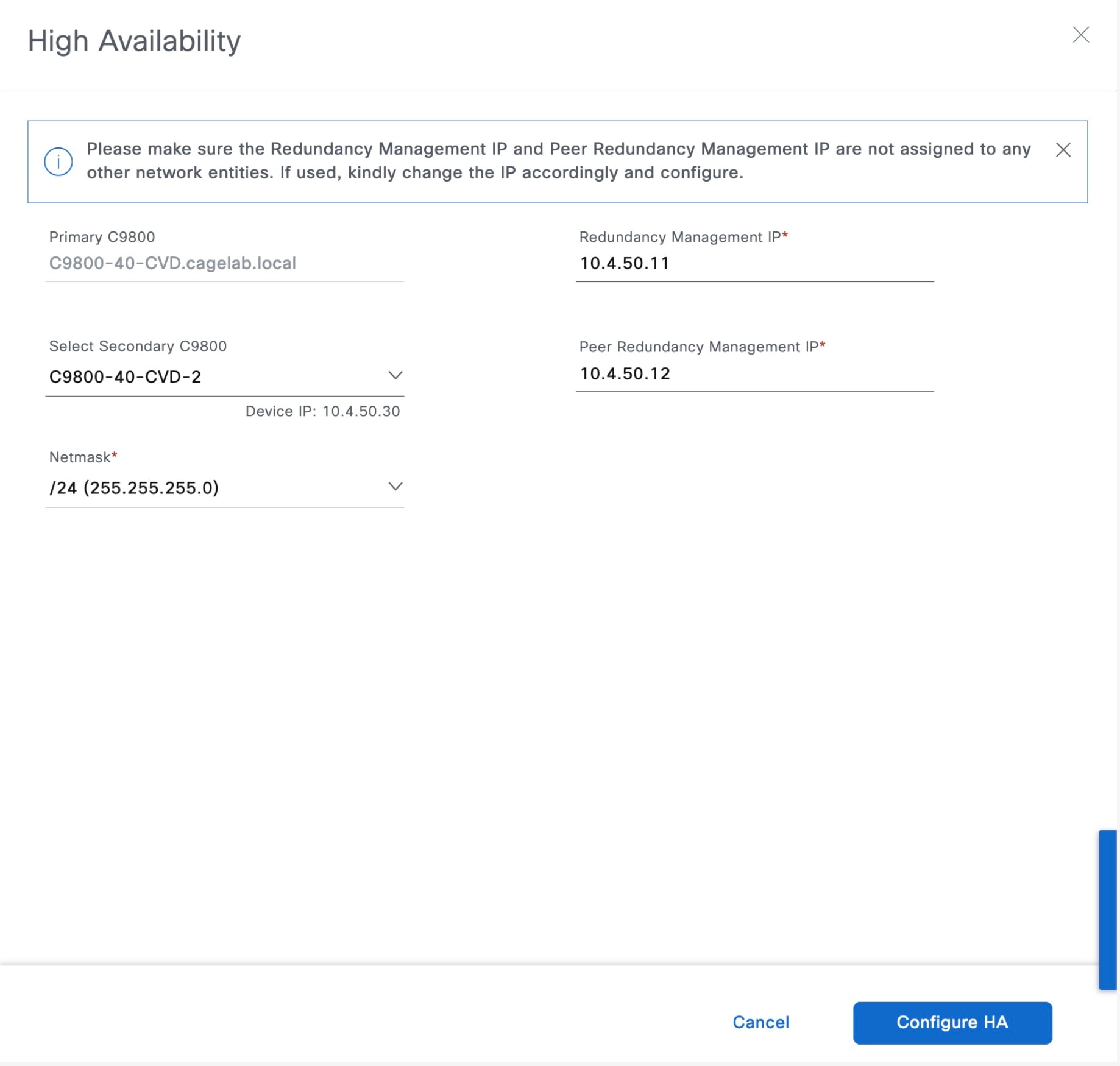Viewport: 1120px width, 1066px height.
Task: Click the High Availability title
Action: (134, 41)
